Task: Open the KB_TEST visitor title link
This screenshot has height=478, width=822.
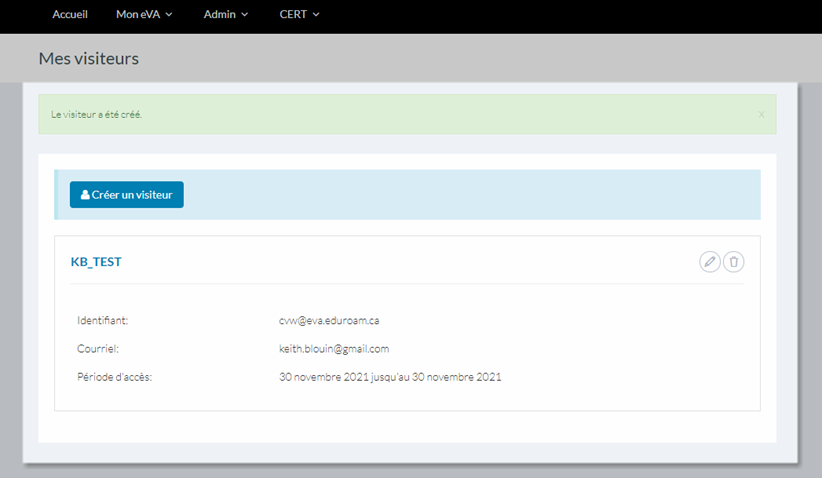Action: pyautogui.click(x=96, y=262)
